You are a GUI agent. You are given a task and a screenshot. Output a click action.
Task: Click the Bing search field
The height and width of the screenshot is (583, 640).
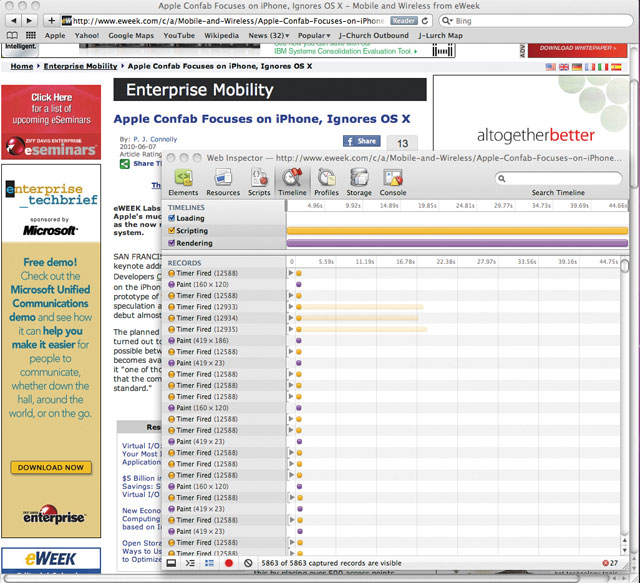536,20
